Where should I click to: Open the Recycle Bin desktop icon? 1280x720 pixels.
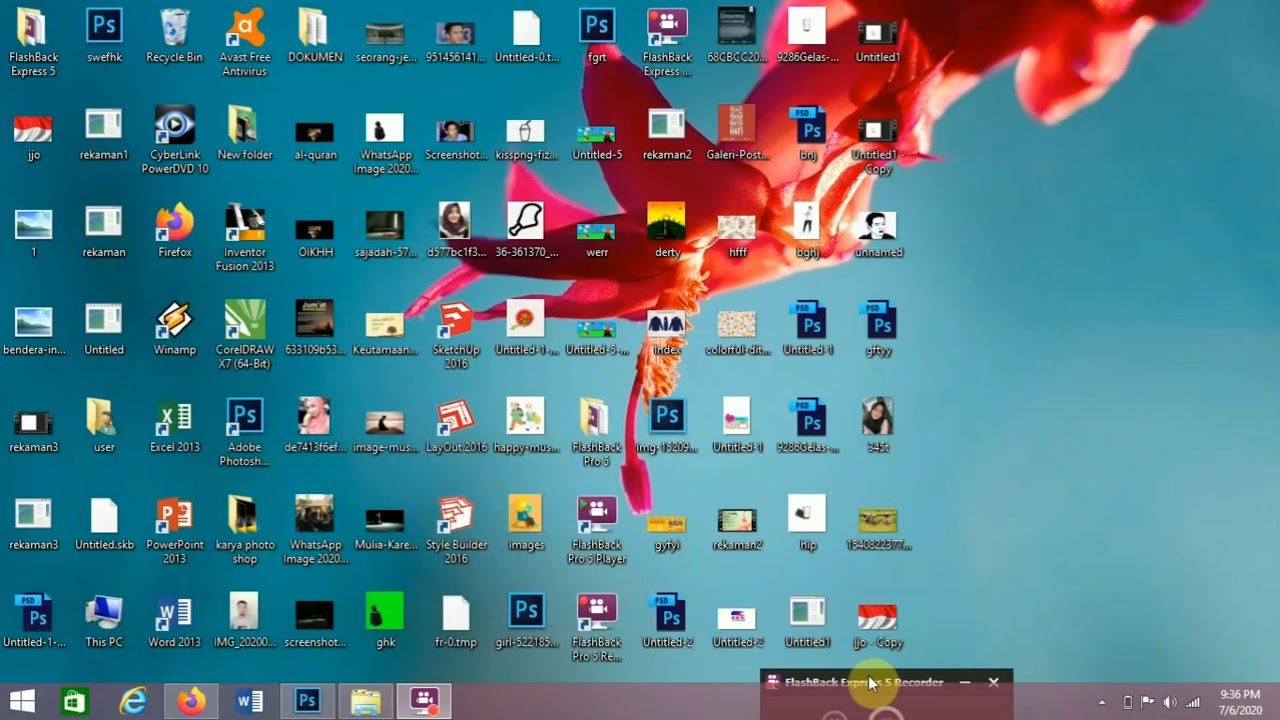point(174,36)
